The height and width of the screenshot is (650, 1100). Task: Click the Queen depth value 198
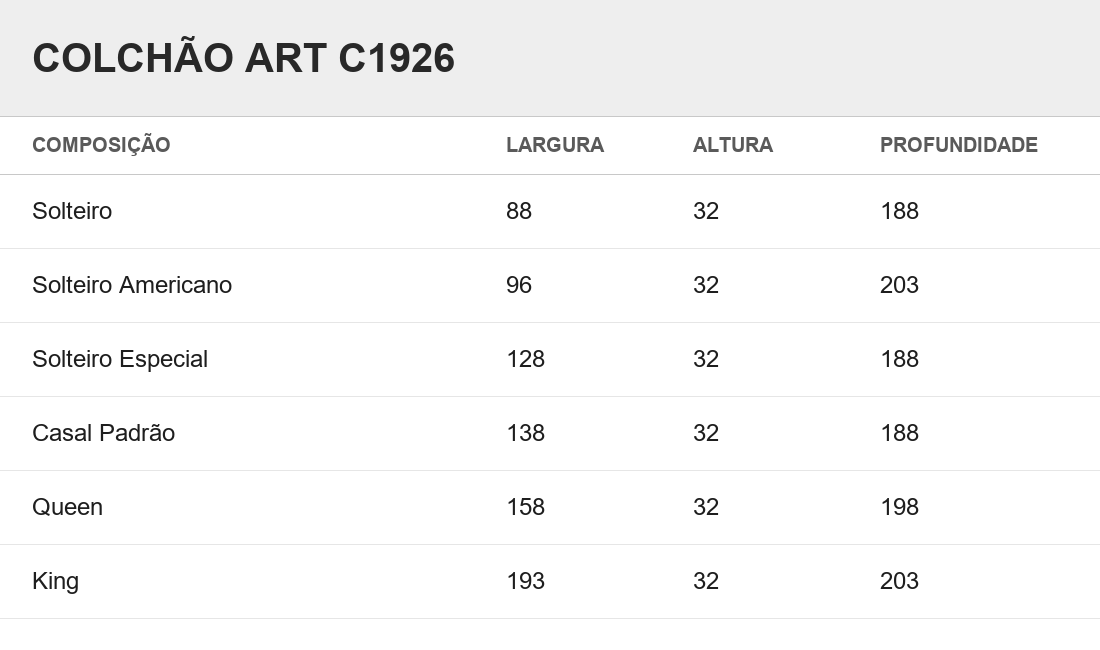click(899, 507)
